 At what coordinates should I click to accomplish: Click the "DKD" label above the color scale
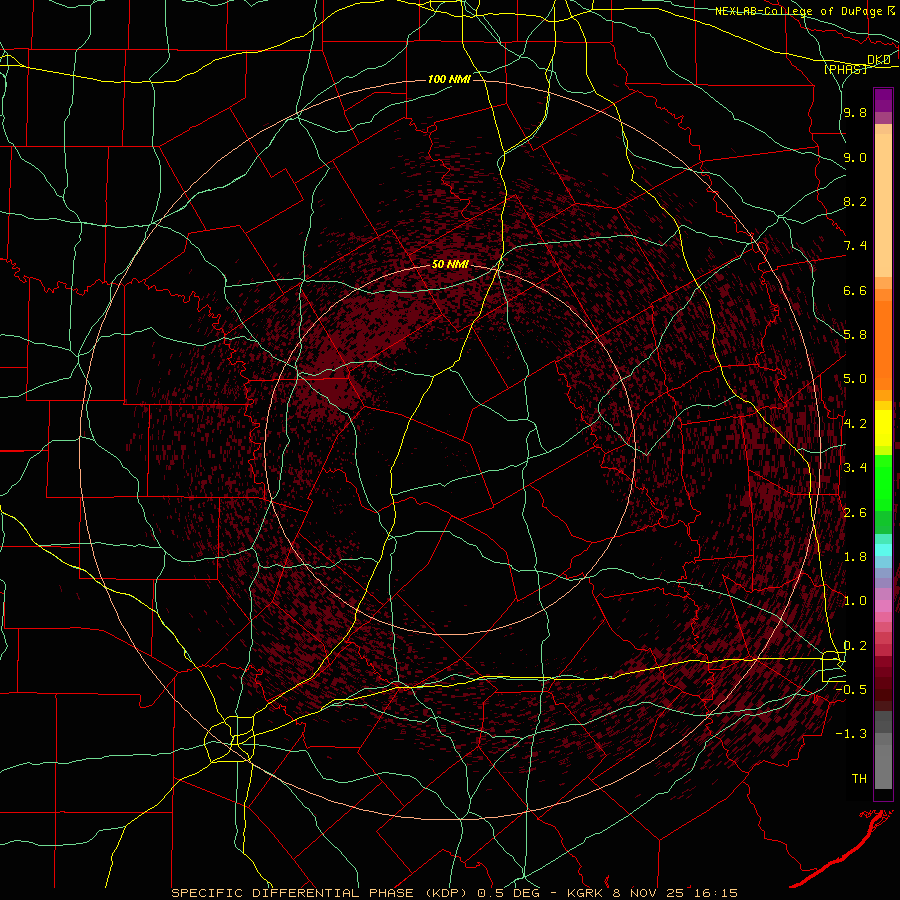(x=879, y=60)
